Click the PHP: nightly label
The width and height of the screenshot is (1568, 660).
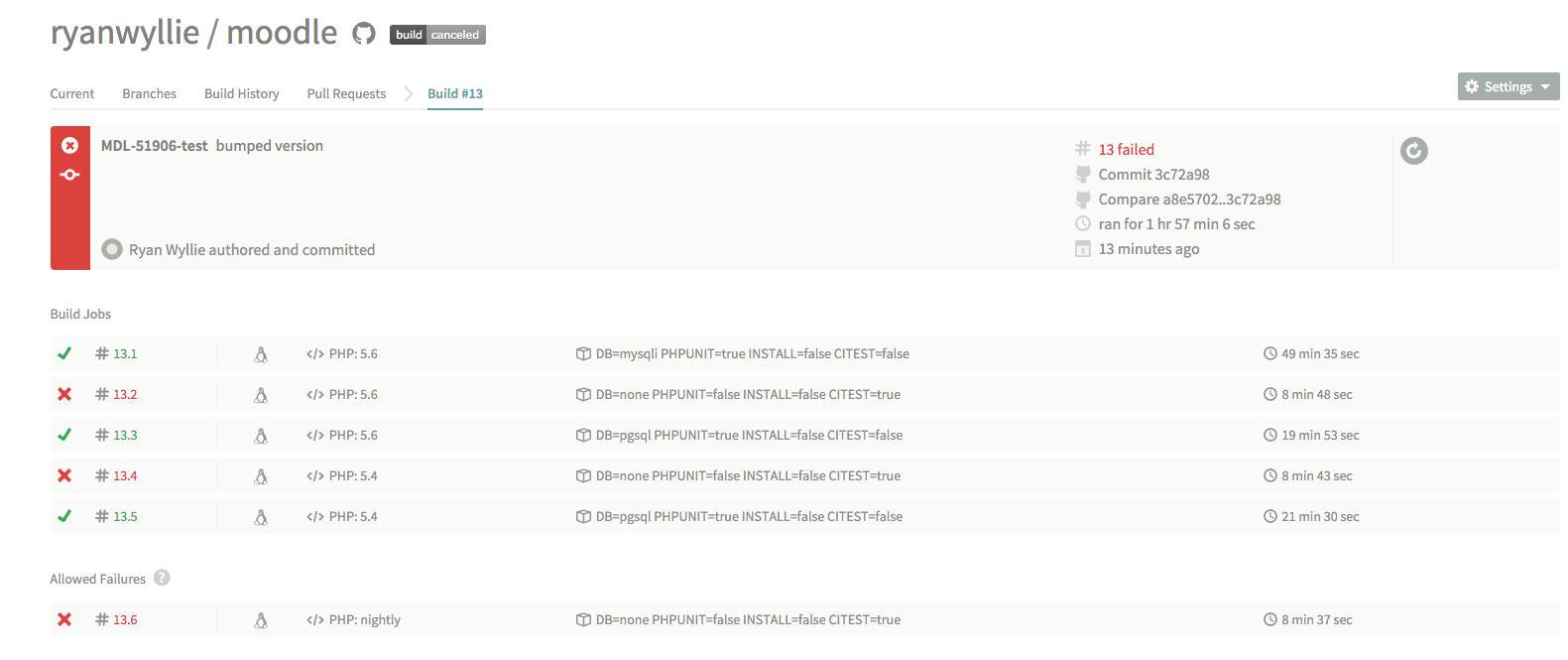(x=365, y=619)
